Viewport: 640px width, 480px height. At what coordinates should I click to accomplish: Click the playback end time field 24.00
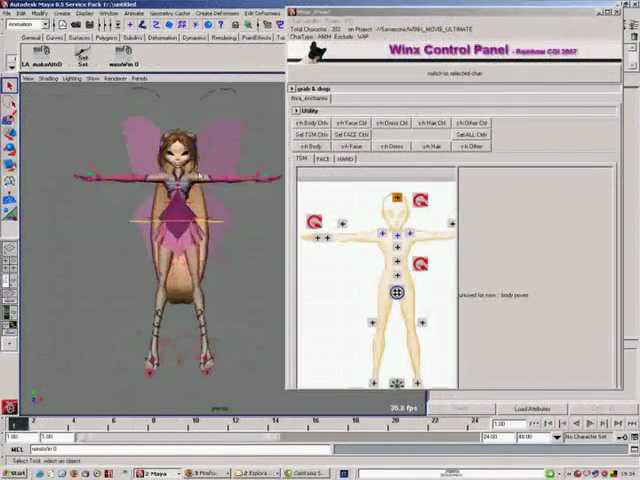[497, 437]
